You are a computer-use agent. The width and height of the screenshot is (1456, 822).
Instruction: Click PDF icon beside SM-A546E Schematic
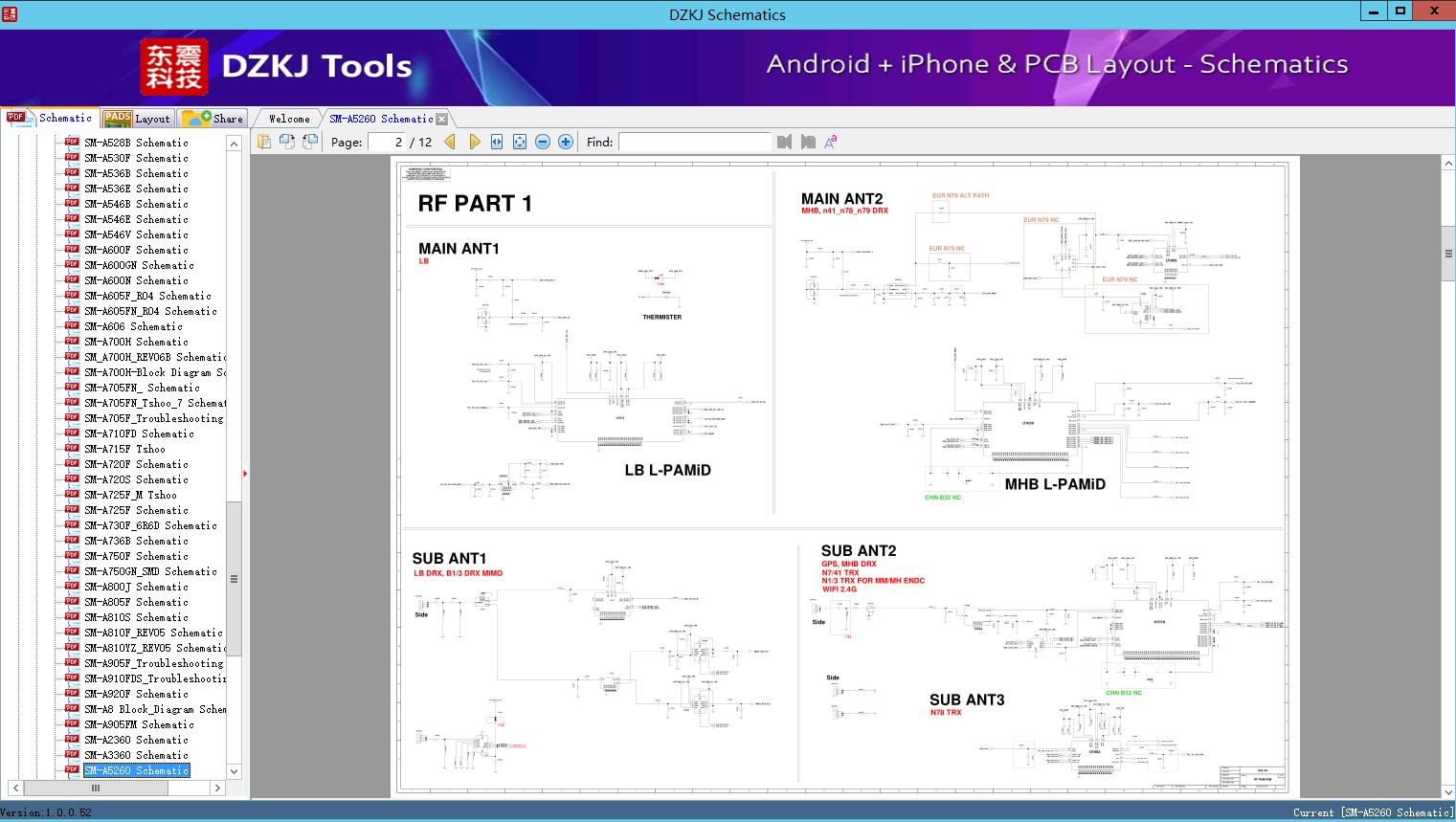[72, 218]
